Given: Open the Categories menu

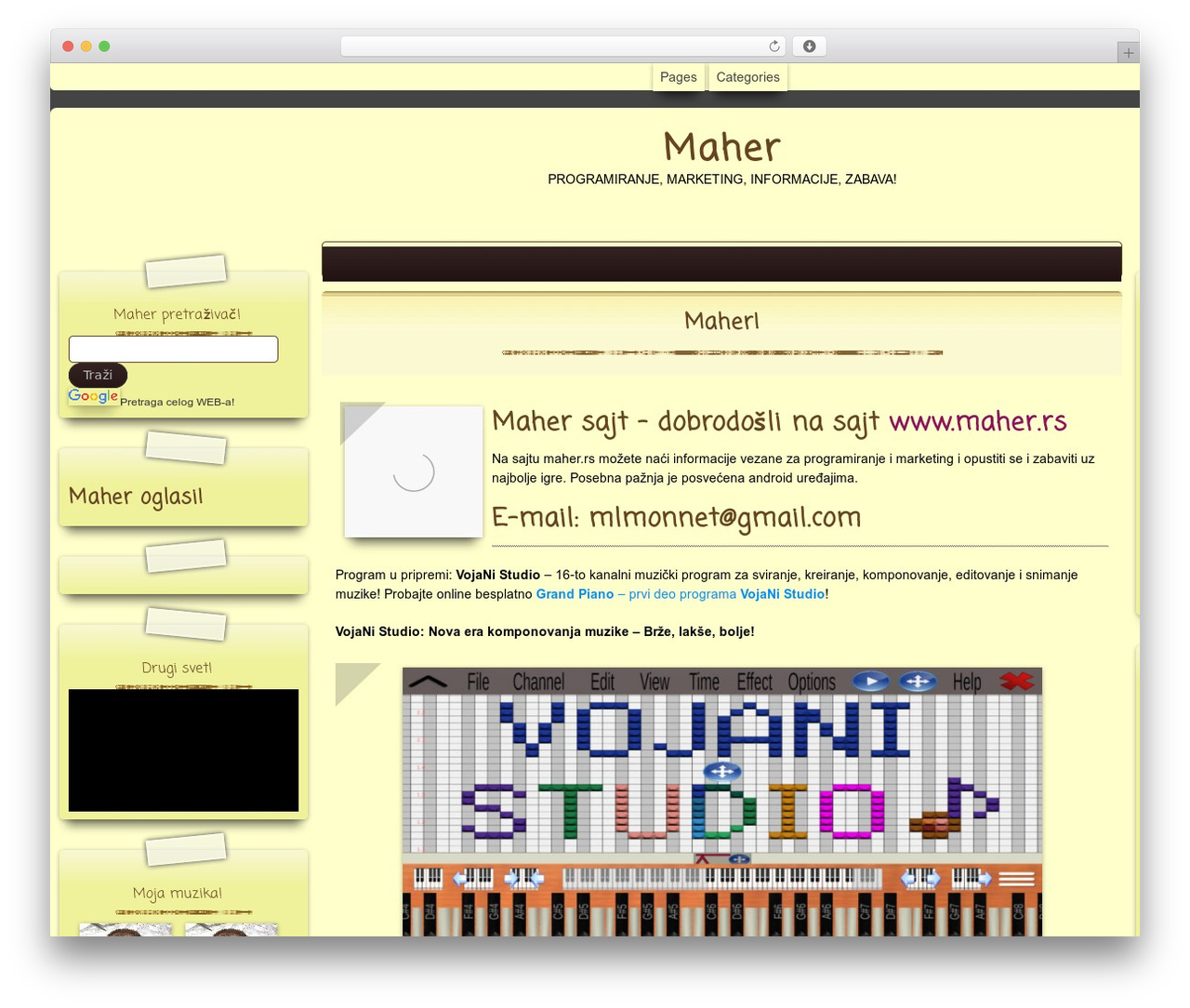Looking at the screenshot, I should pos(748,77).
